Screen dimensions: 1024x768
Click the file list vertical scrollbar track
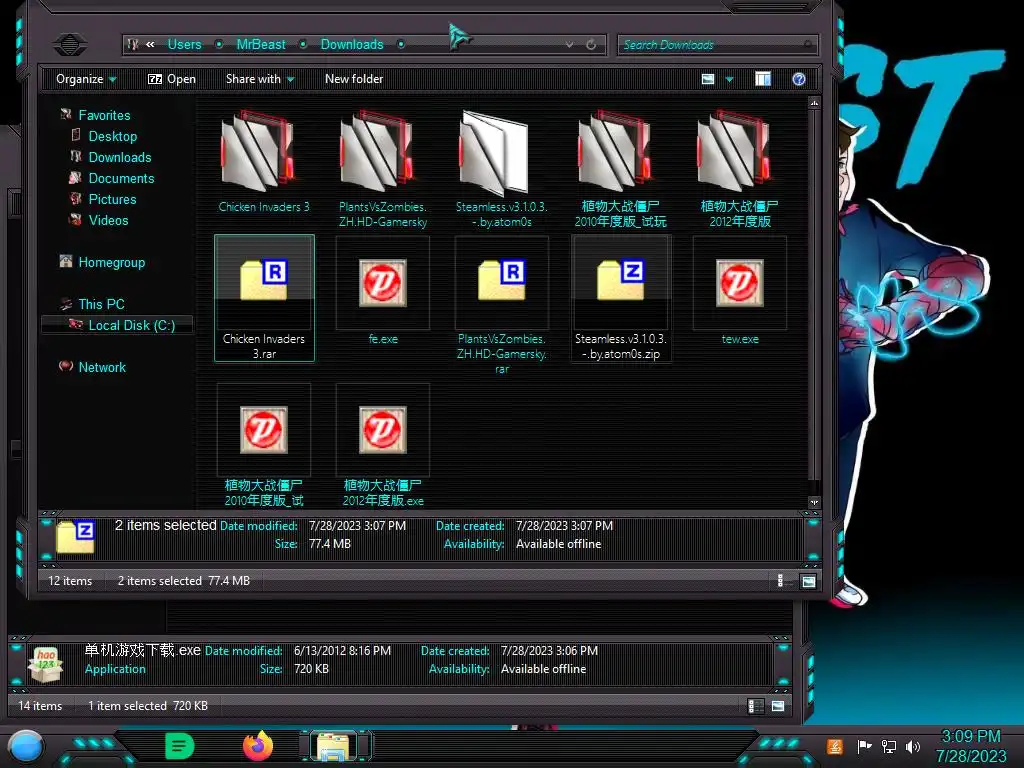point(814,303)
